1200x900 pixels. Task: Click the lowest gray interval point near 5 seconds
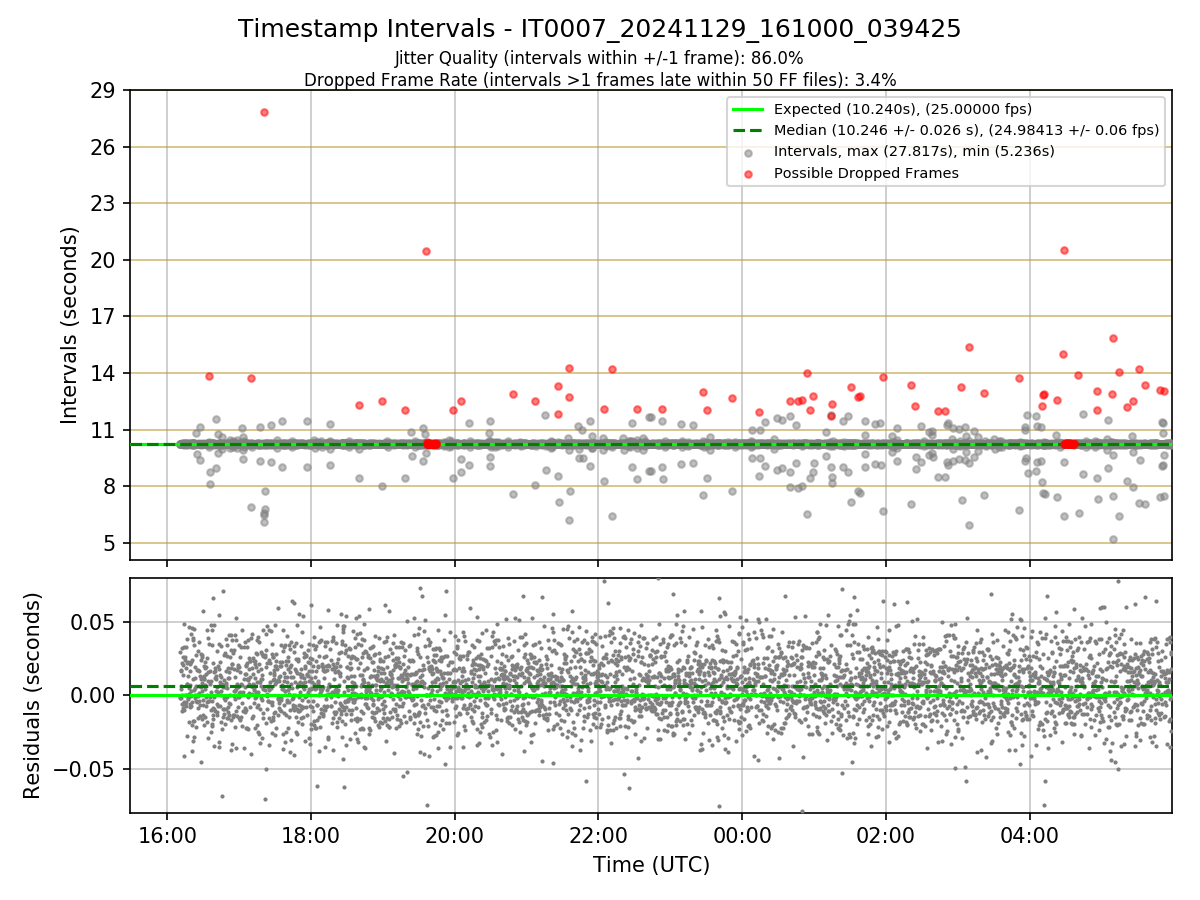click(1113, 539)
